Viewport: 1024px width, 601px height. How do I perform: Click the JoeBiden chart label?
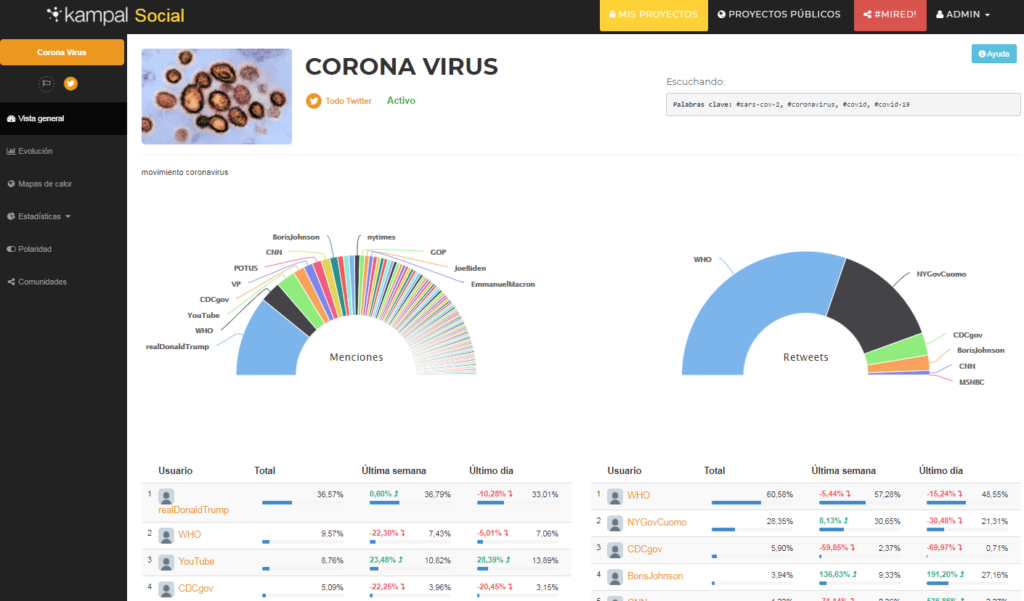pyautogui.click(x=470, y=268)
